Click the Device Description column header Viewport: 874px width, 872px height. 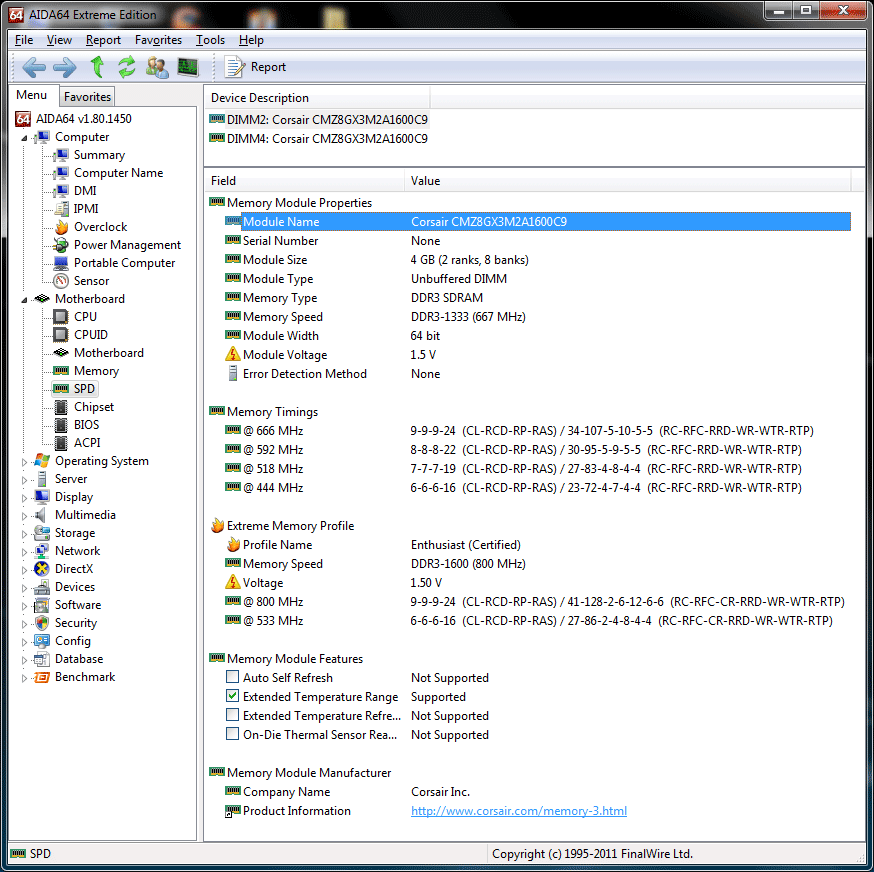click(317, 98)
